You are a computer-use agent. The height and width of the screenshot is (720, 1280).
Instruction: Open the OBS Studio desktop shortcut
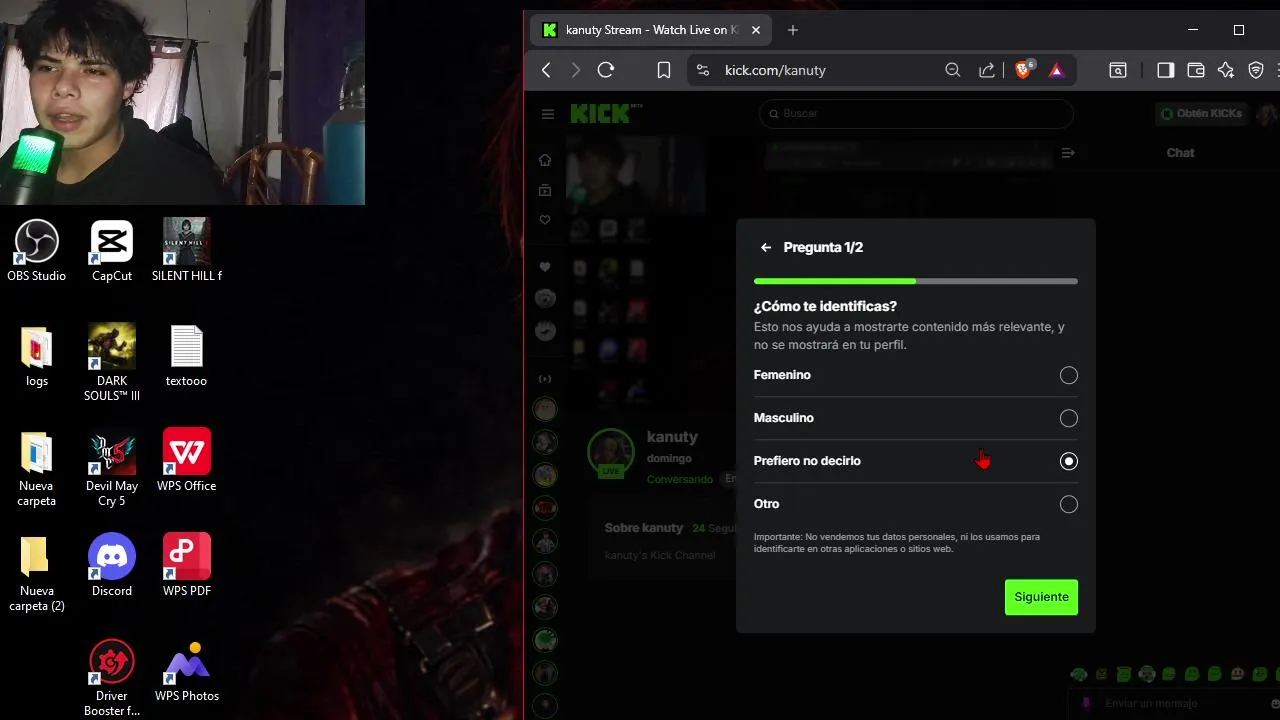coord(37,250)
